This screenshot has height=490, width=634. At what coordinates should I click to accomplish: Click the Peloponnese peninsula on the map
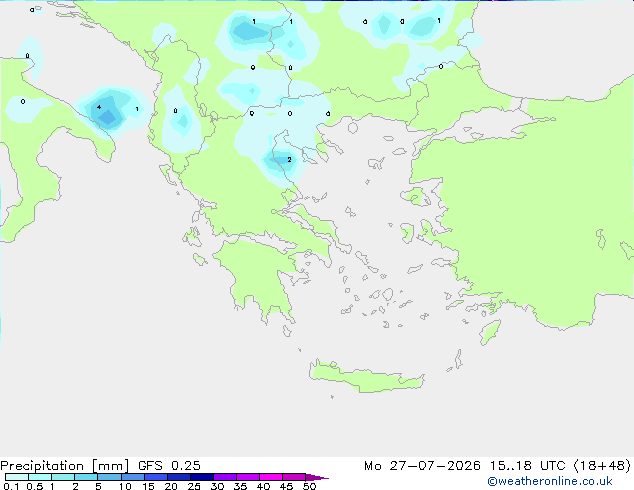(259, 275)
